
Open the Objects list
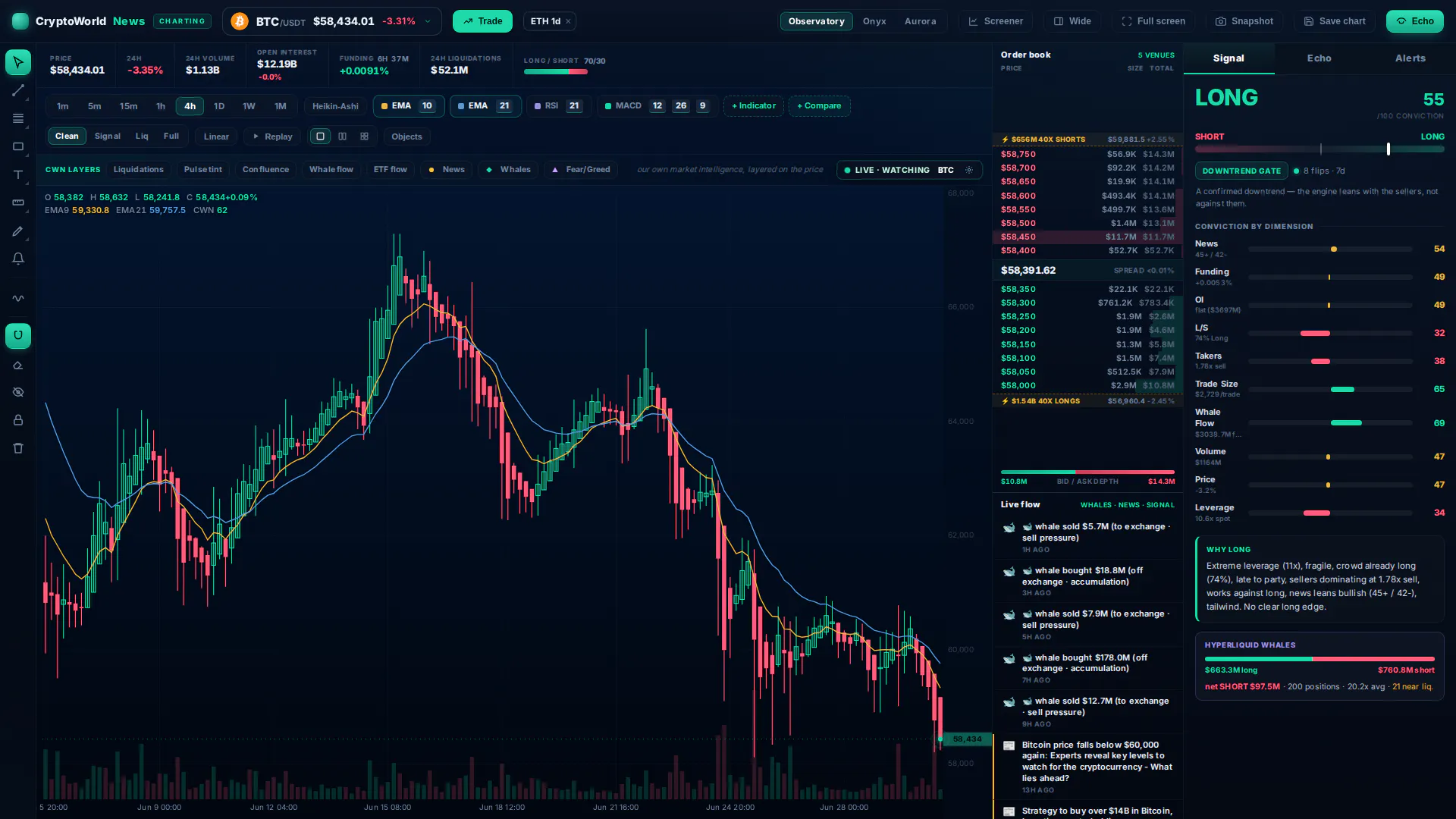[x=406, y=136]
